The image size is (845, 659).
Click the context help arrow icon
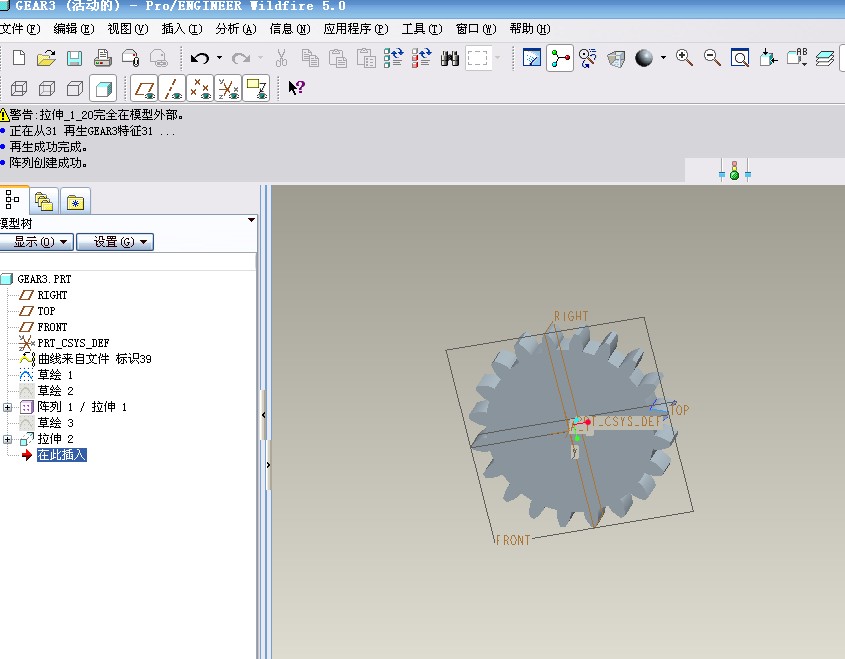296,87
